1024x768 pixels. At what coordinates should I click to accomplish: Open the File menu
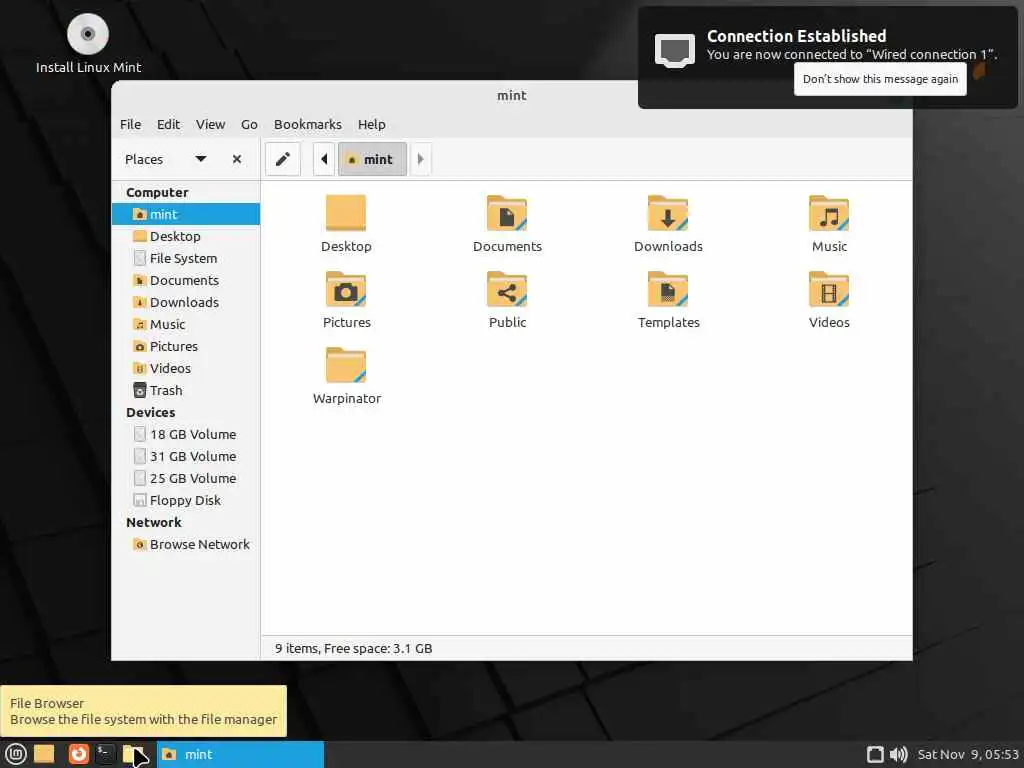[x=130, y=124]
